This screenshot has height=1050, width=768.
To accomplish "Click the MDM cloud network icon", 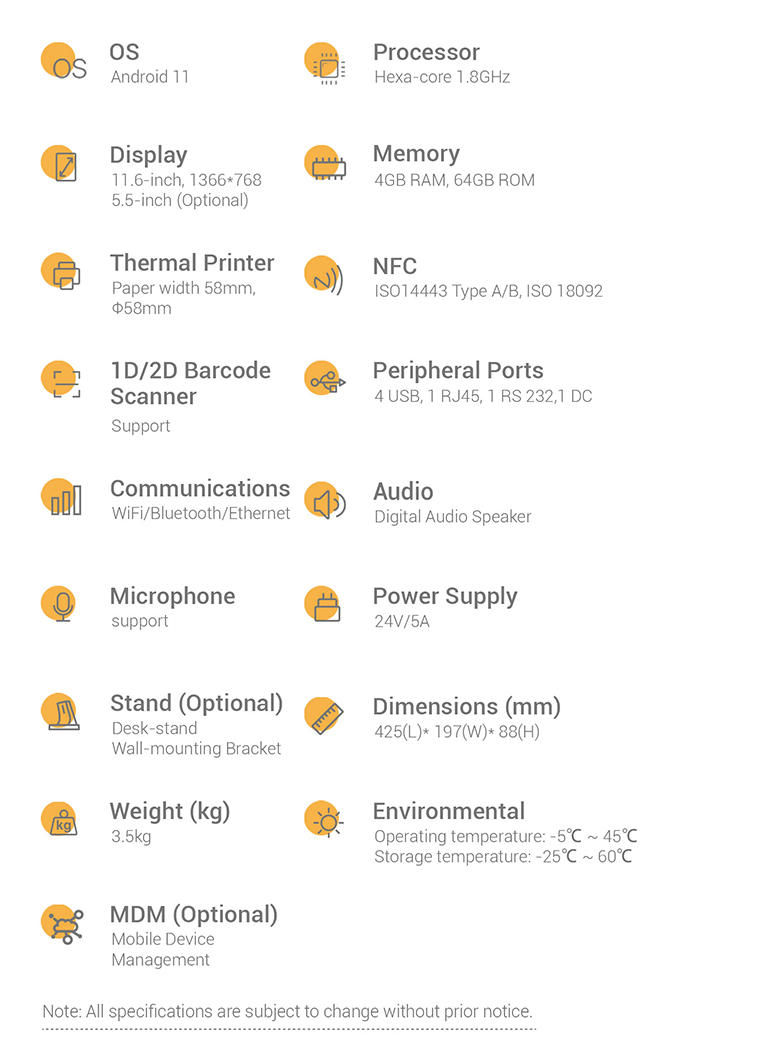I will click(62, 924).
